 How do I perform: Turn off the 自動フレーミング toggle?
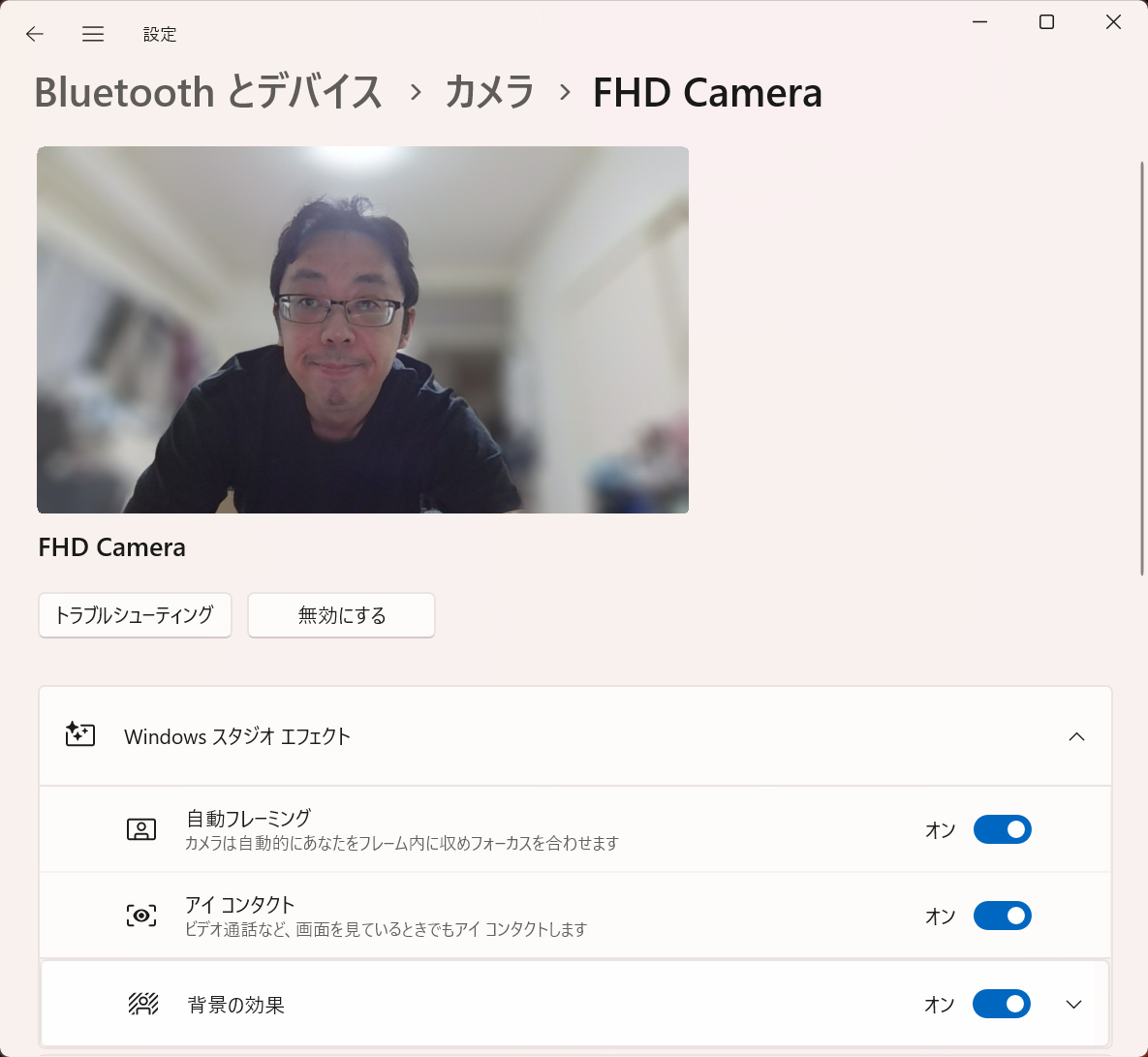1003,829
